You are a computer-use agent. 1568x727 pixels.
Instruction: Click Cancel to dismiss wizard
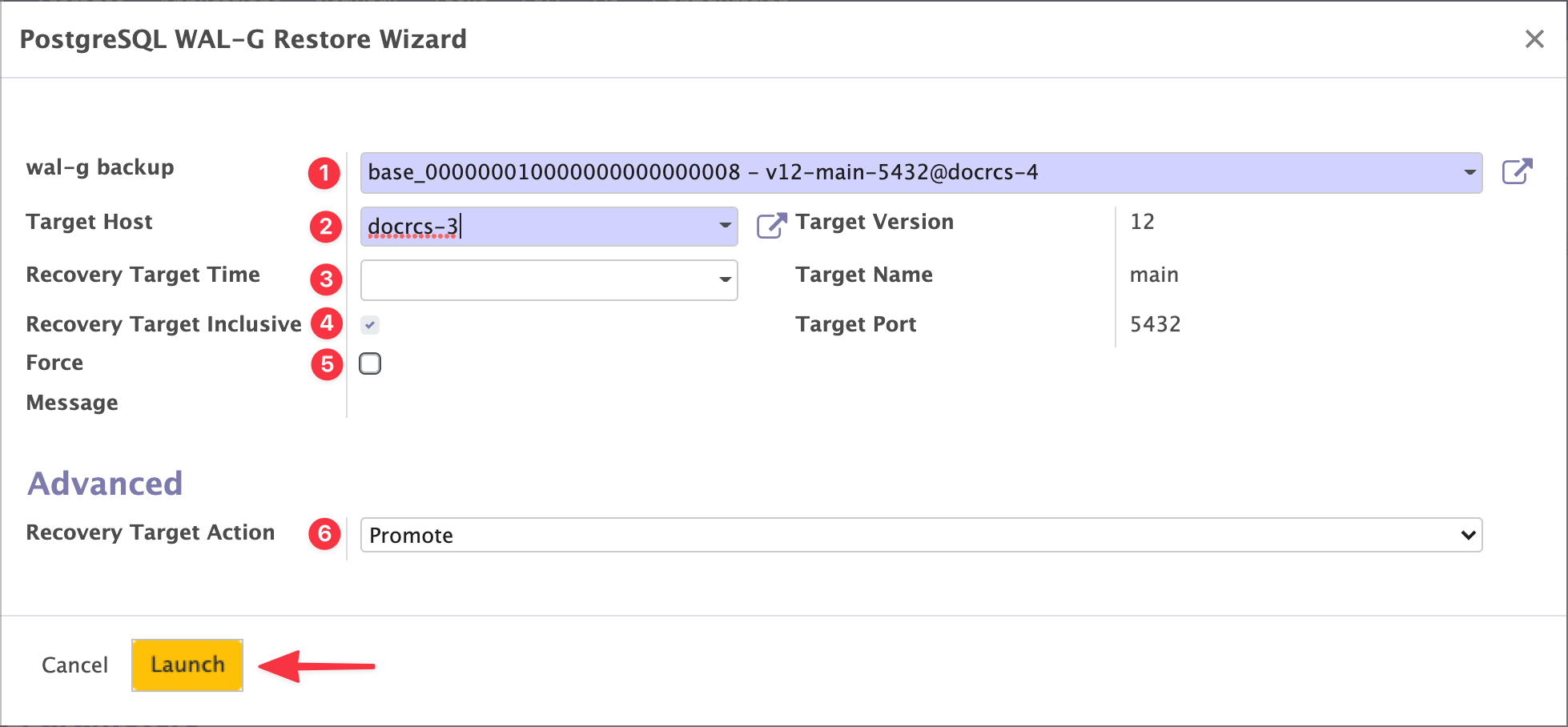[74, 665]
